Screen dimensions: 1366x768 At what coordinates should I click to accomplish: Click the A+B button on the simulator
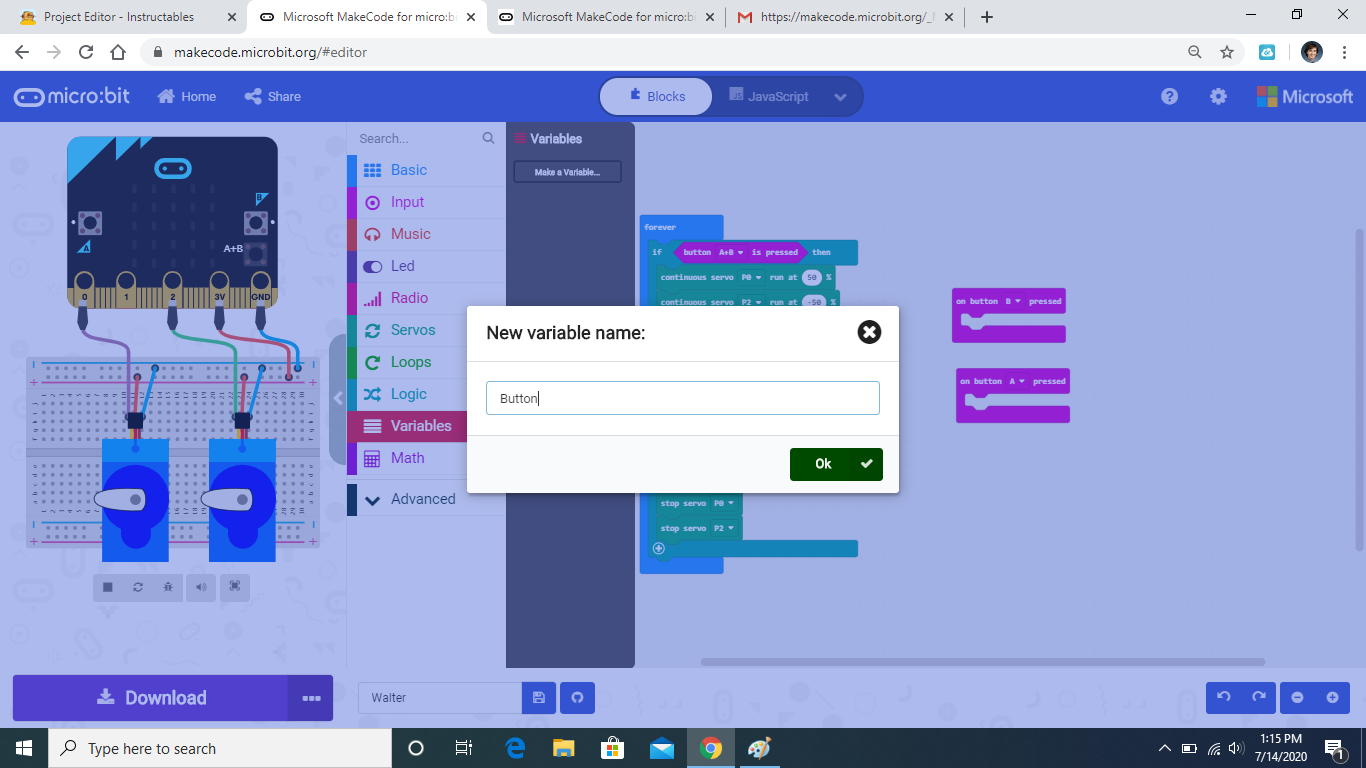(x=256, y=252)
